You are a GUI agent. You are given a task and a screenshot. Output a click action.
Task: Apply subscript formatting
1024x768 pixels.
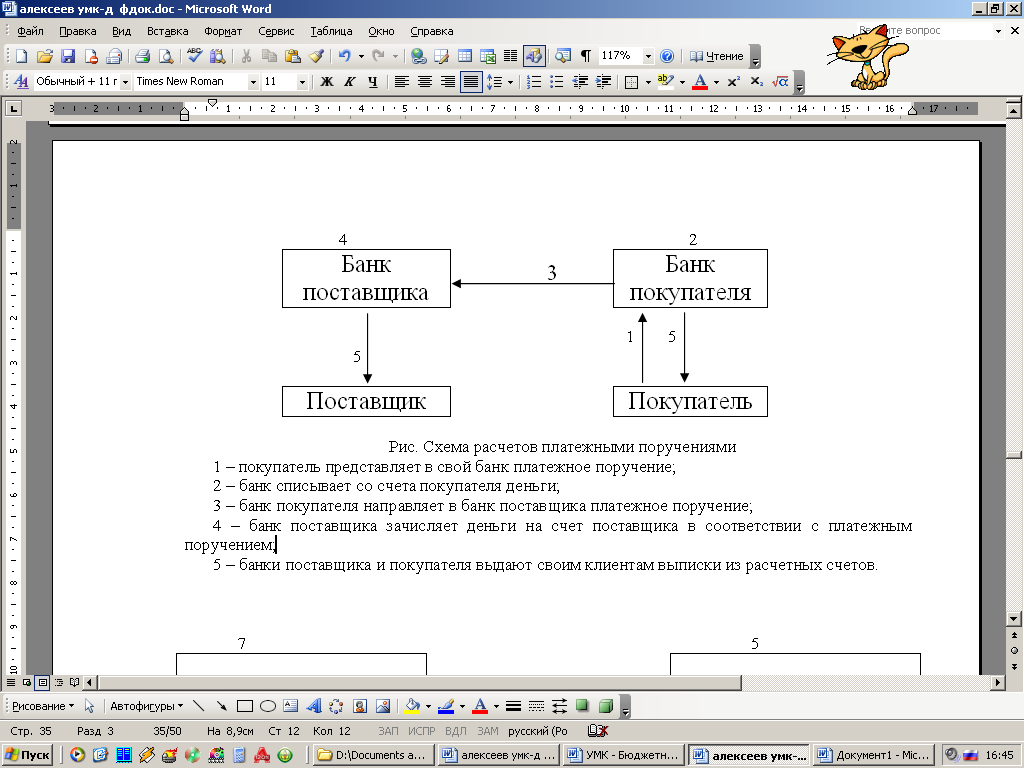tap(756, 82)
